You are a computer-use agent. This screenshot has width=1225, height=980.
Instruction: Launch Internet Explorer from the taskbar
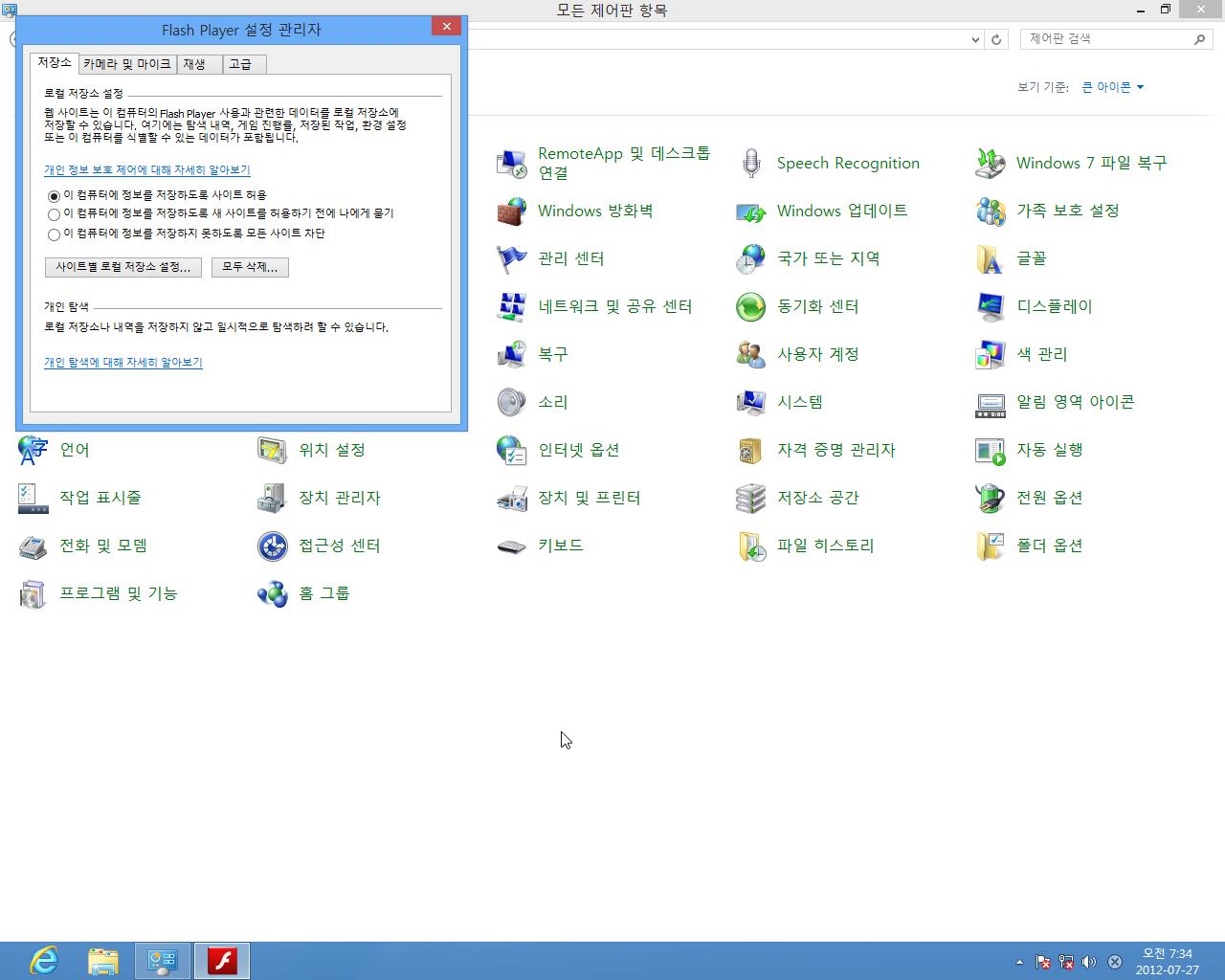tap(44, 961)
